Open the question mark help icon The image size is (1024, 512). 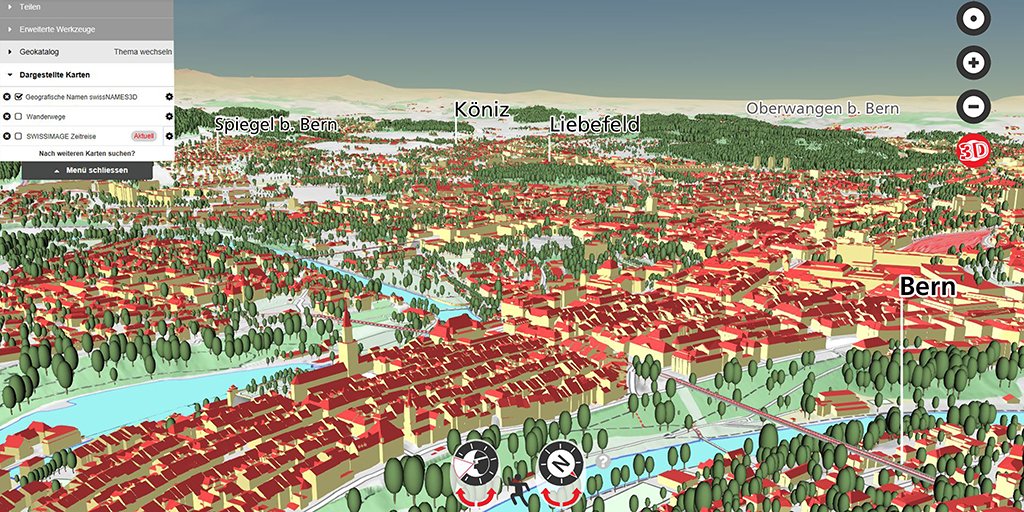tap(602, 462)
